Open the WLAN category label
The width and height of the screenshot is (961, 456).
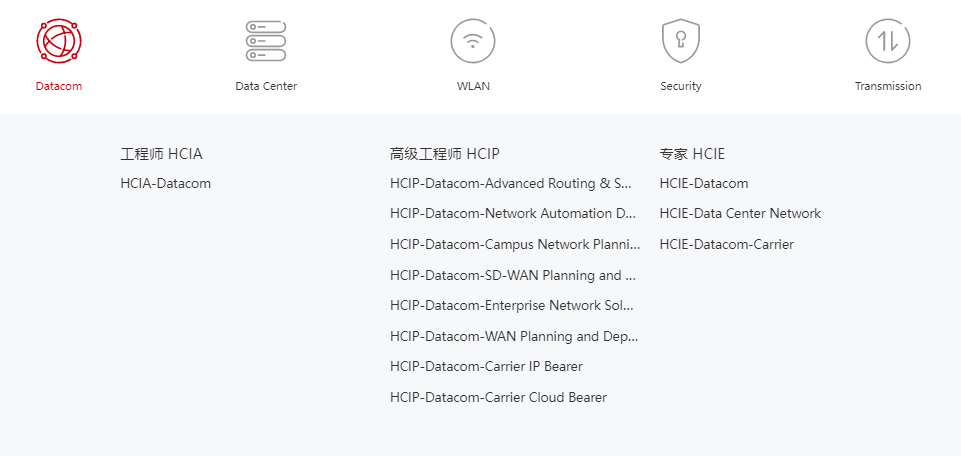pos(473,86)
